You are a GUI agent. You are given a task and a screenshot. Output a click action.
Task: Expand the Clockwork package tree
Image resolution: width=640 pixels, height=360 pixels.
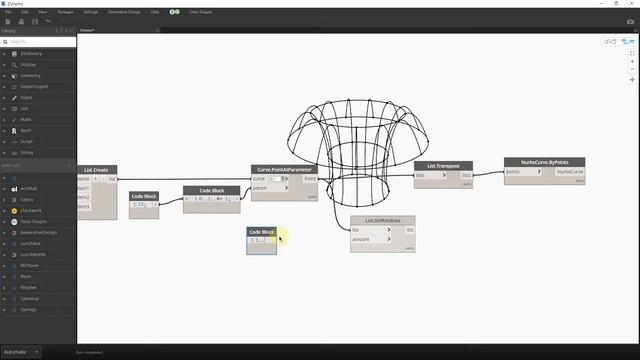click(x=4, y=211)
